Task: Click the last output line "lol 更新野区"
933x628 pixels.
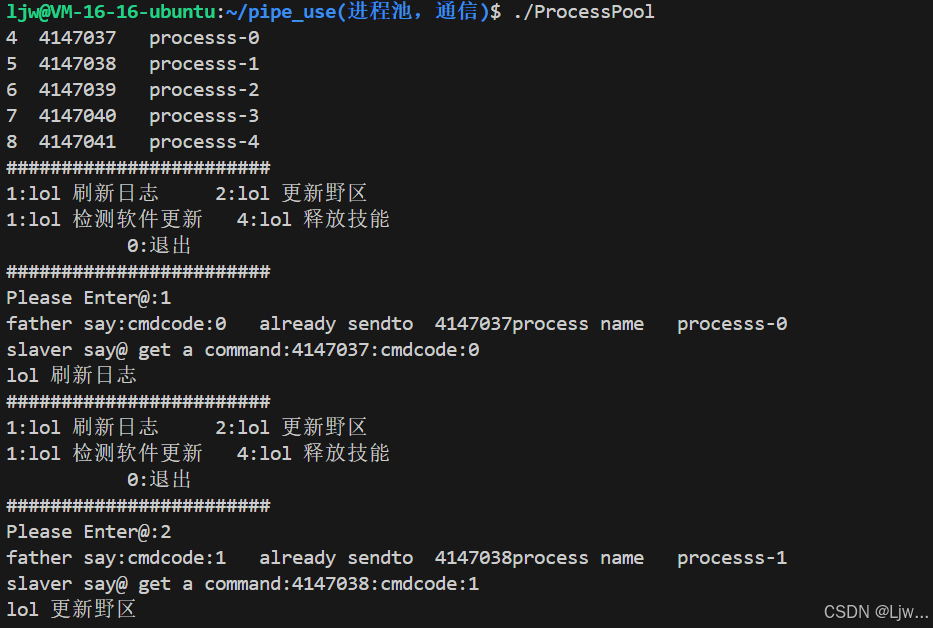Action: (71, 610)
